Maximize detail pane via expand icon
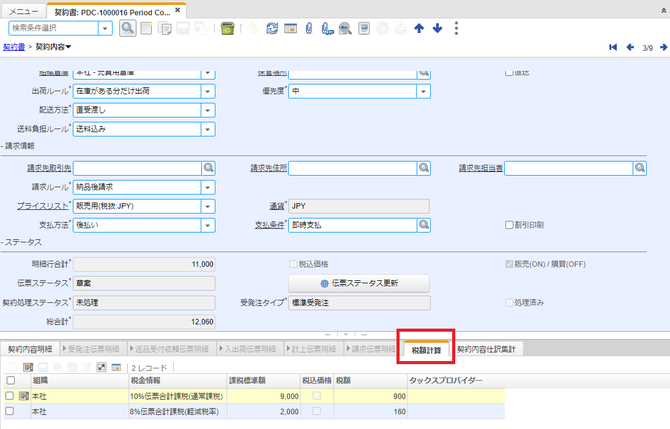The height and width of the screenshot is (429, 670). (x=101, y=367)
